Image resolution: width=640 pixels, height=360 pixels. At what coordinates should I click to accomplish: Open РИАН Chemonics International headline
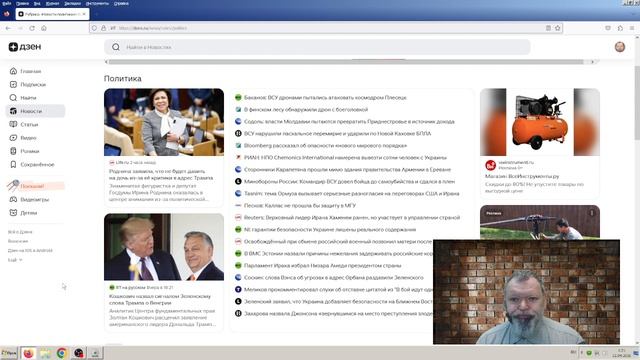[345, 158]
